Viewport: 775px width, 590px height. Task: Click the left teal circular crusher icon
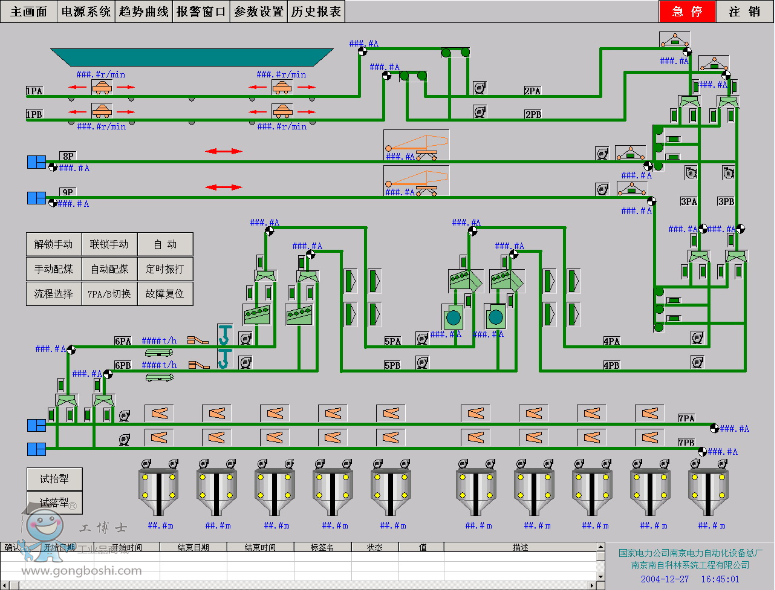(x=453, y=317)
